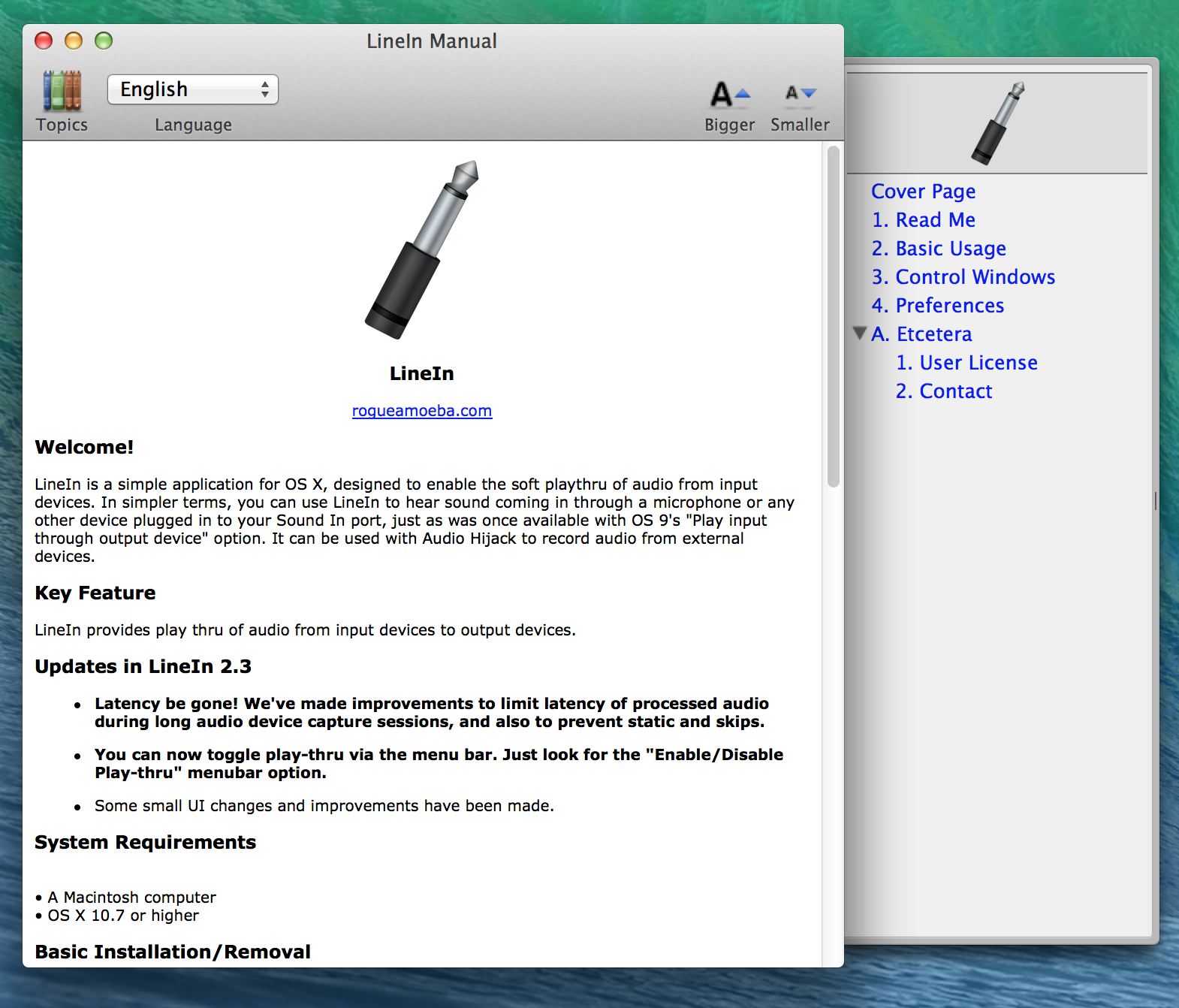Click the LineIn jack icon in the drawer

click(997, 123)
